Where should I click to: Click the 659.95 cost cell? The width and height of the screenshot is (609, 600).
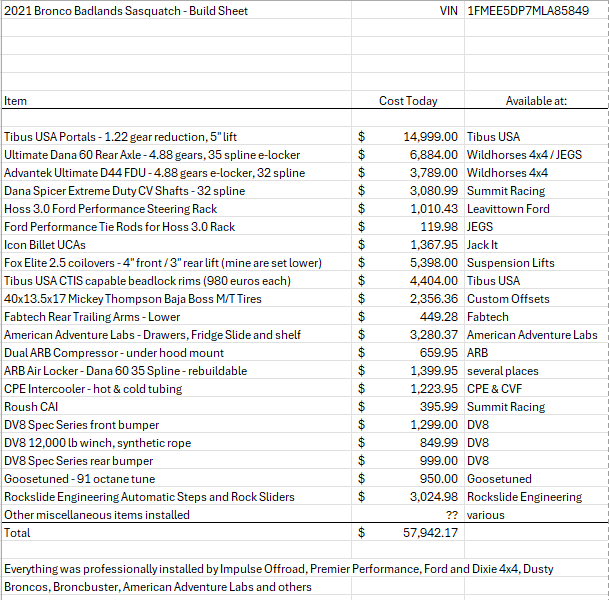pyautogui.click(x=408, y=353)
